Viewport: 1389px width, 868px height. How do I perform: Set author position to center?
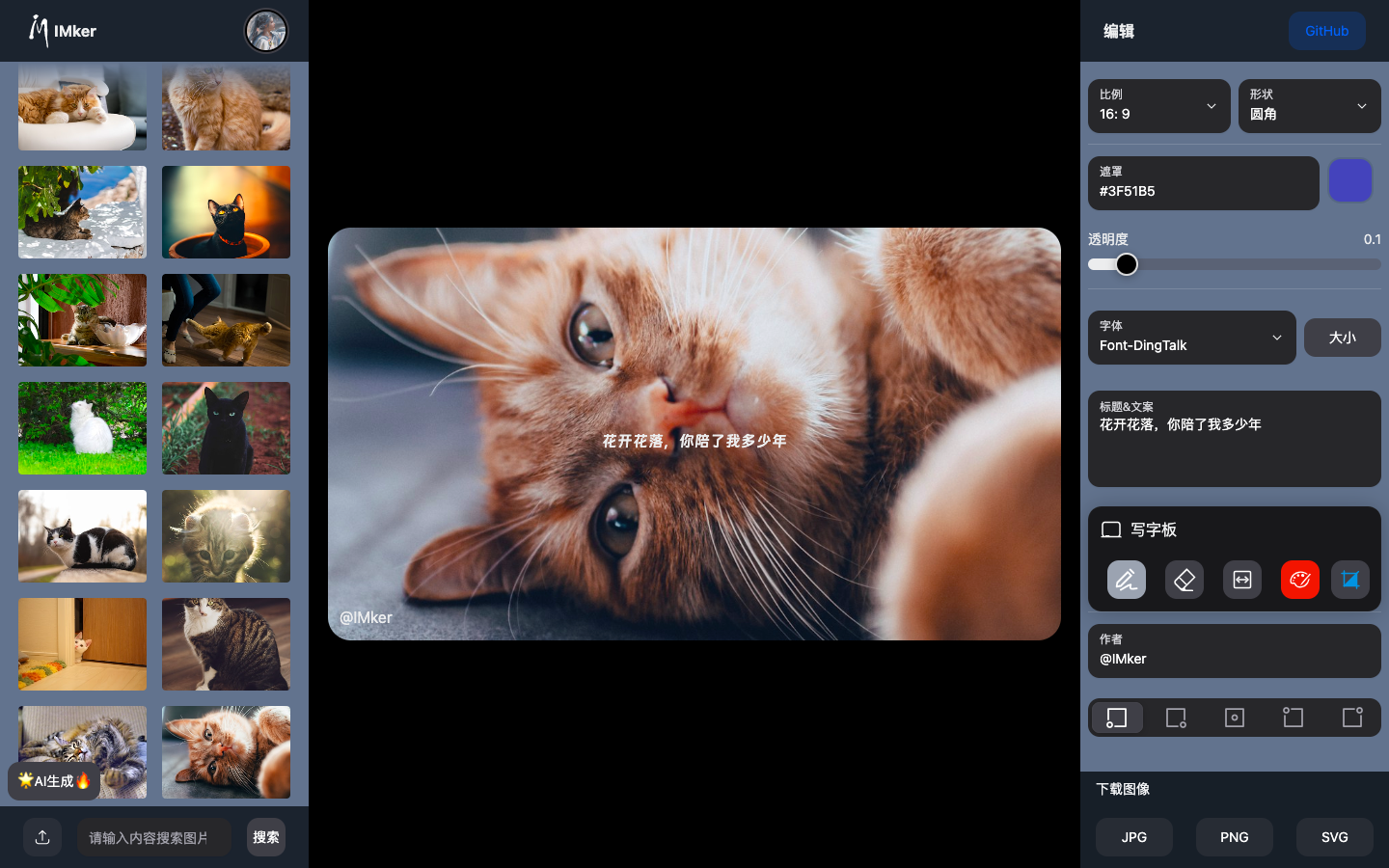coord(1235,718)
